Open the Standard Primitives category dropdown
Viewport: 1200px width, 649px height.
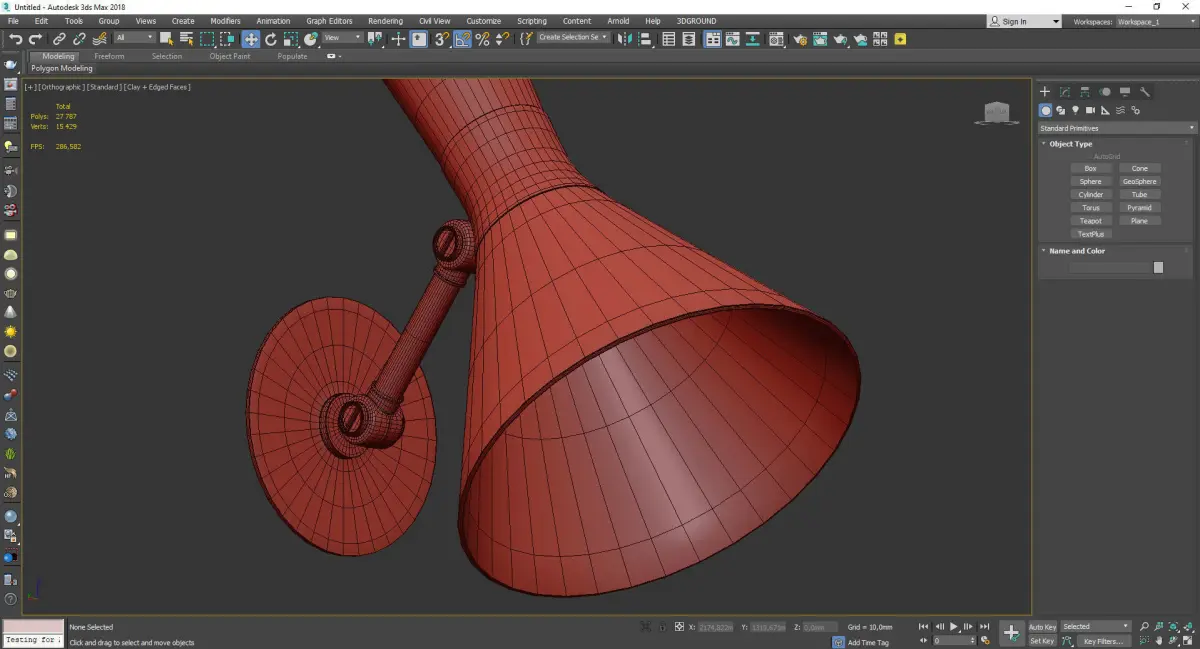pyautogui.click(x=1117, y=128)
